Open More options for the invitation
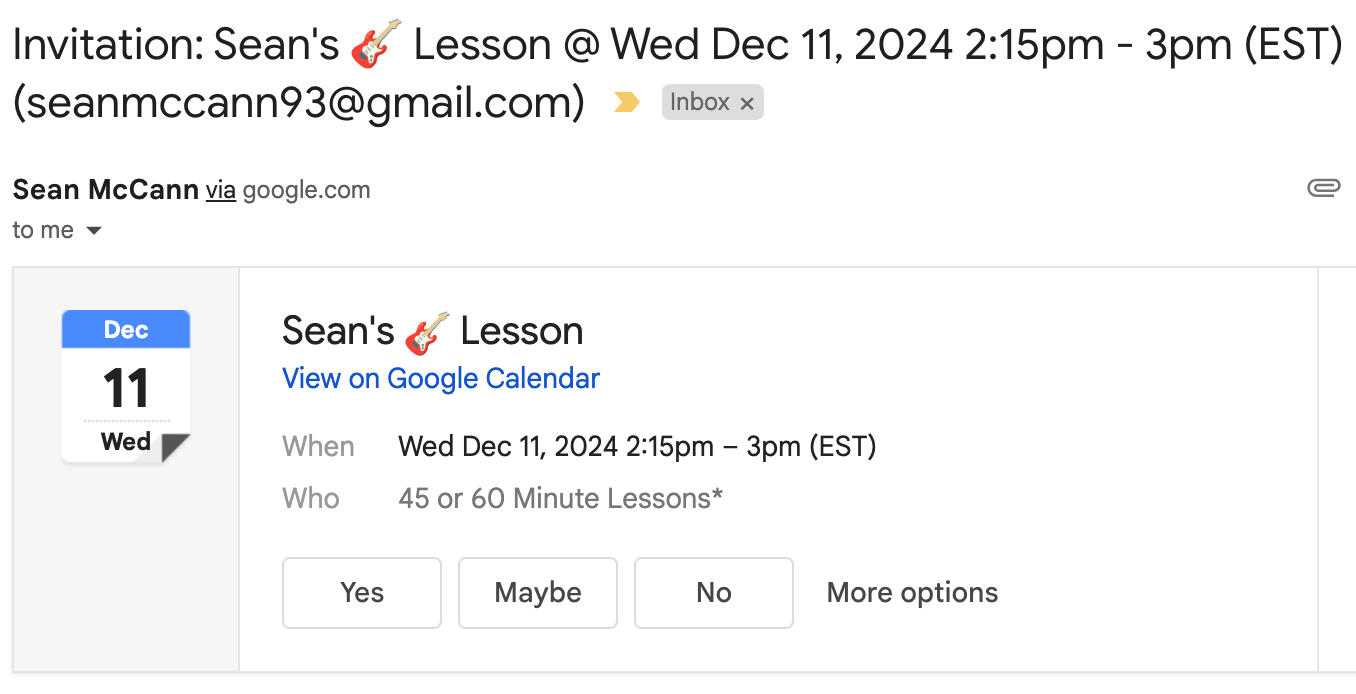This screenshot has height=694, width=1356. [912, 593]
